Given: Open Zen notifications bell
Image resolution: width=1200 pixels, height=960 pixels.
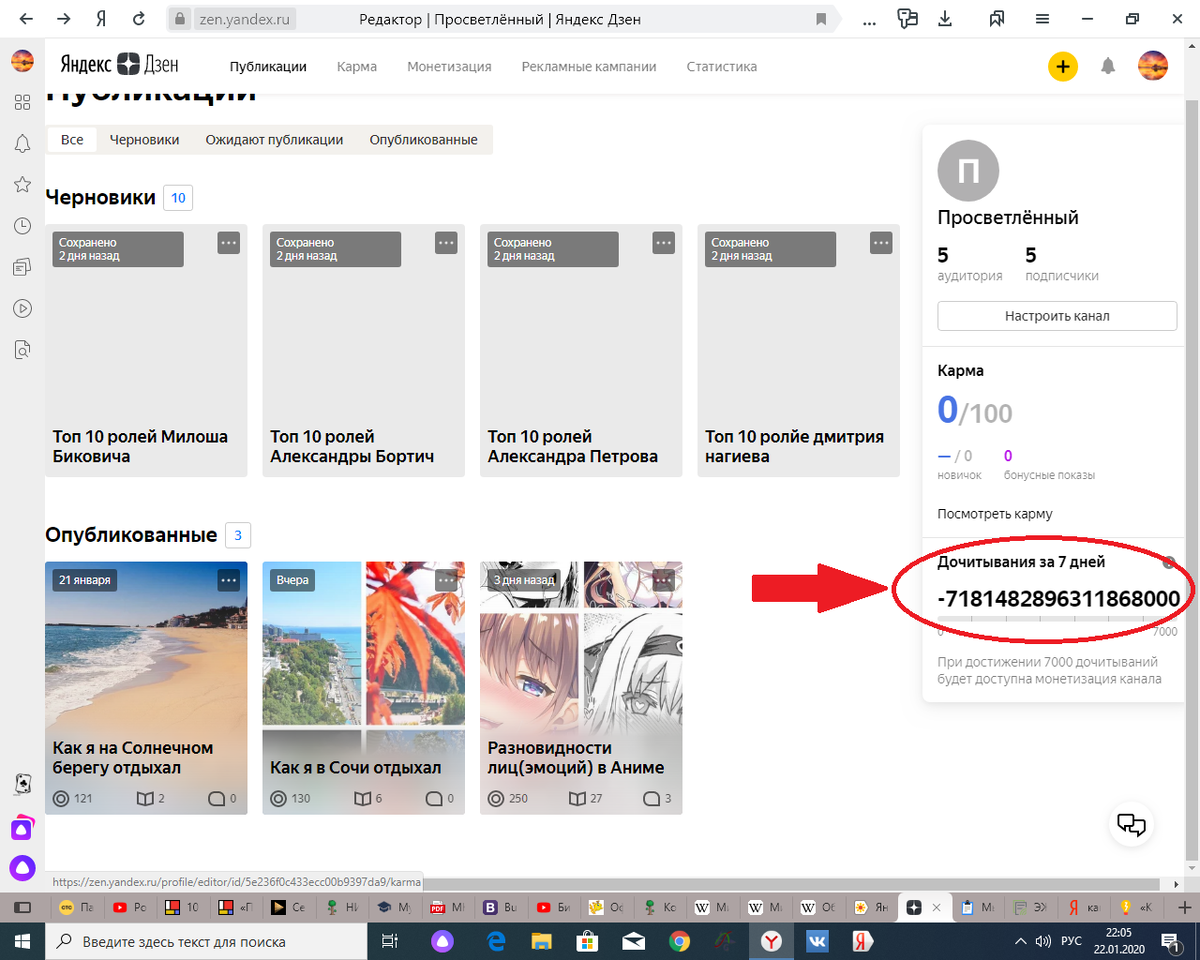Looking at the screenshot, I should coord(1108,67).
